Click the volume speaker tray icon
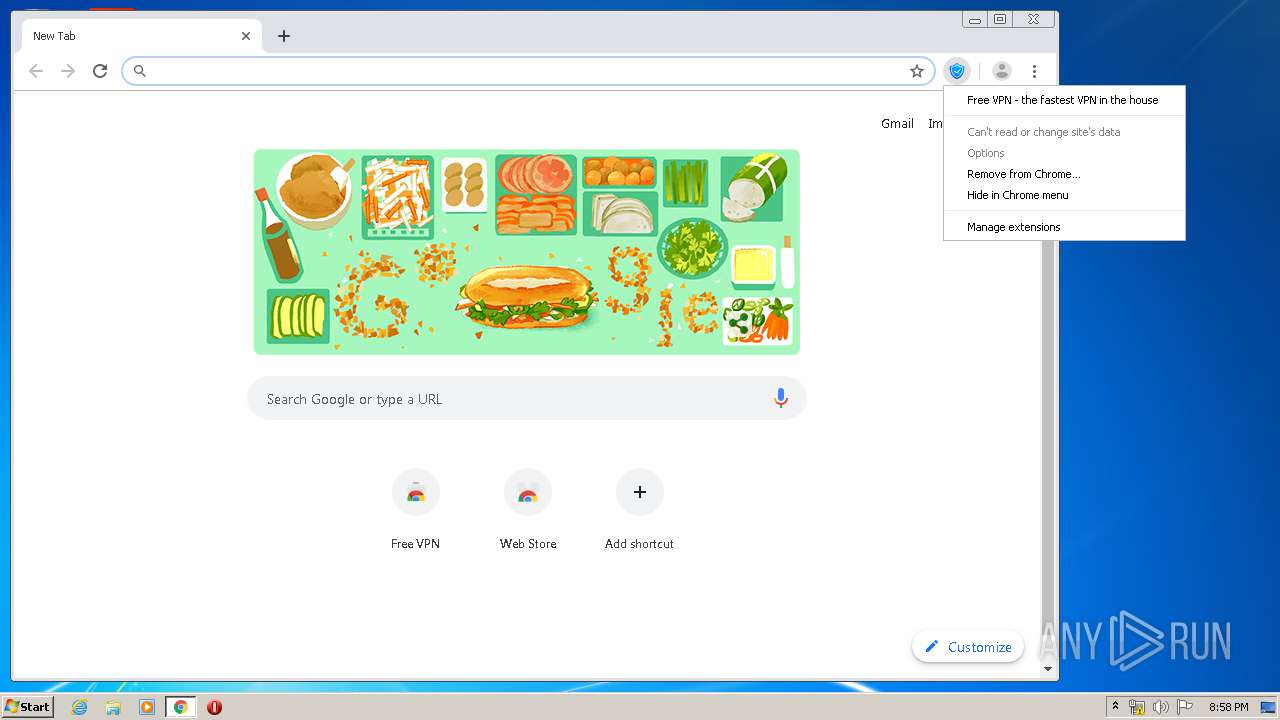This screenshot has width=1280, height=720. coord(1160,707)
